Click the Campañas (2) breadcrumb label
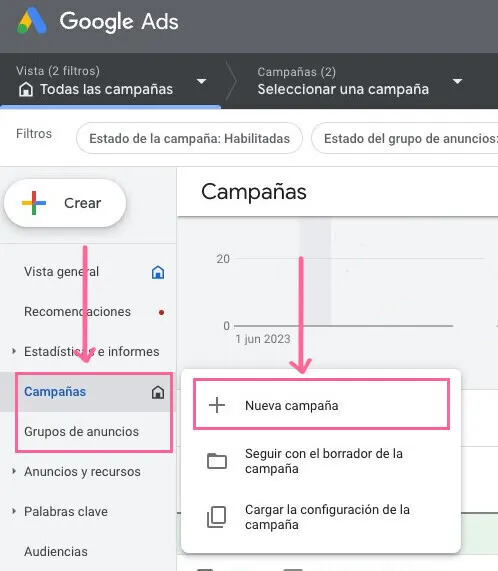The width and height of the screenshot is (498, 571). coord(296,72)
